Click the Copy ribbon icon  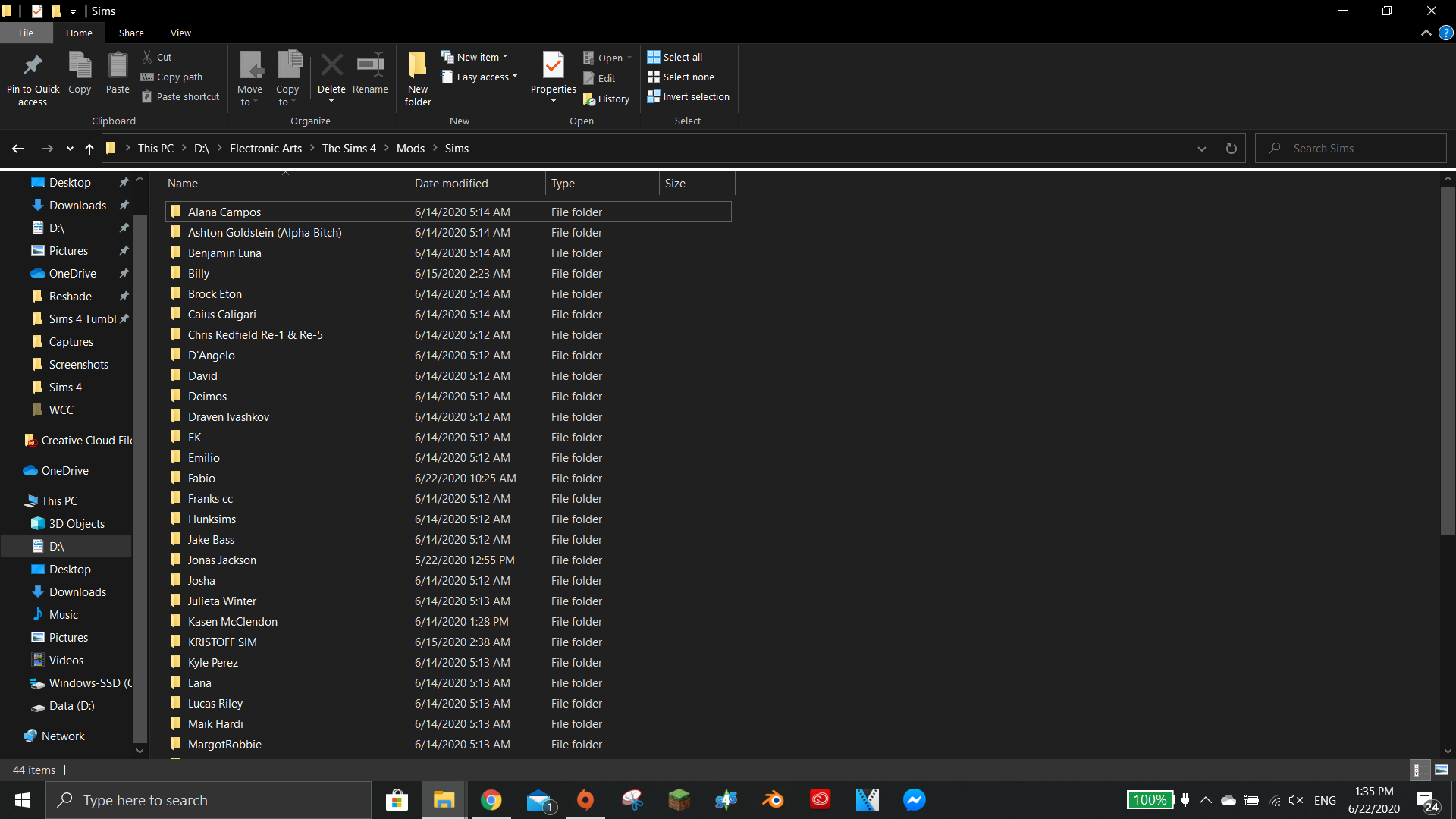tap(80, 73)
